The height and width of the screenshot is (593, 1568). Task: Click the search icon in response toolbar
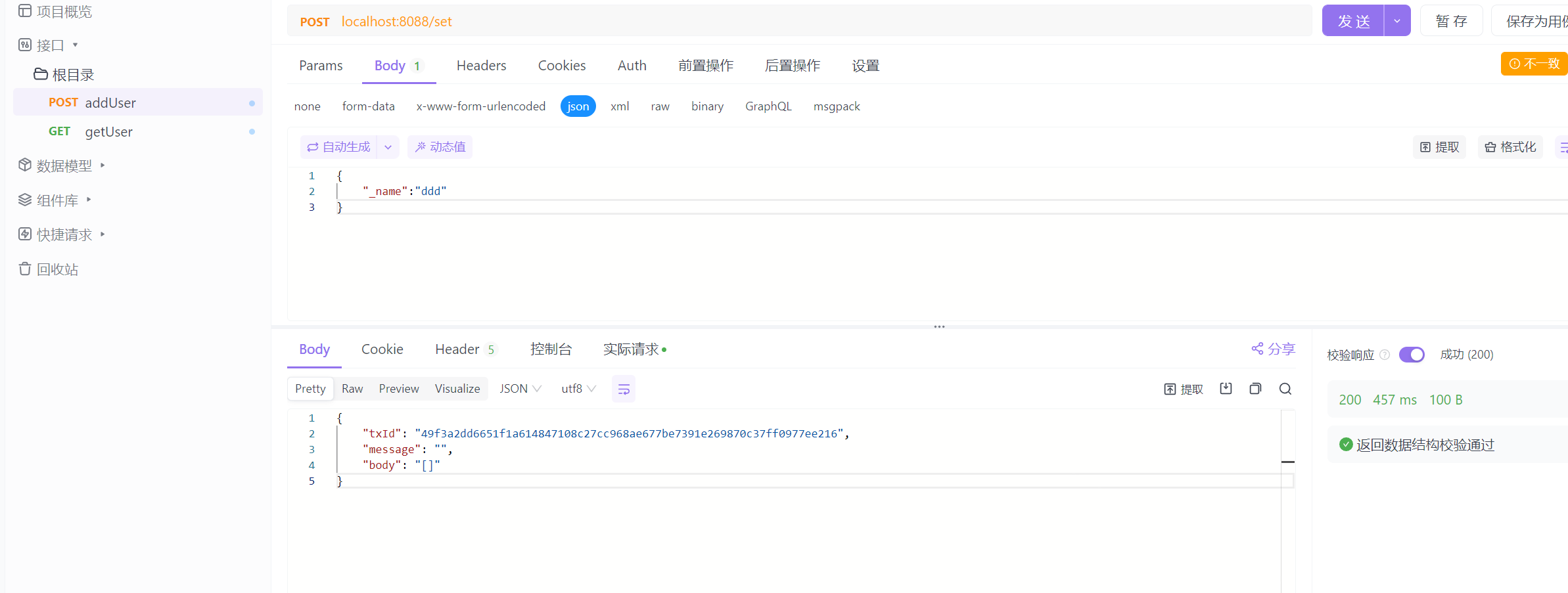1285,389
